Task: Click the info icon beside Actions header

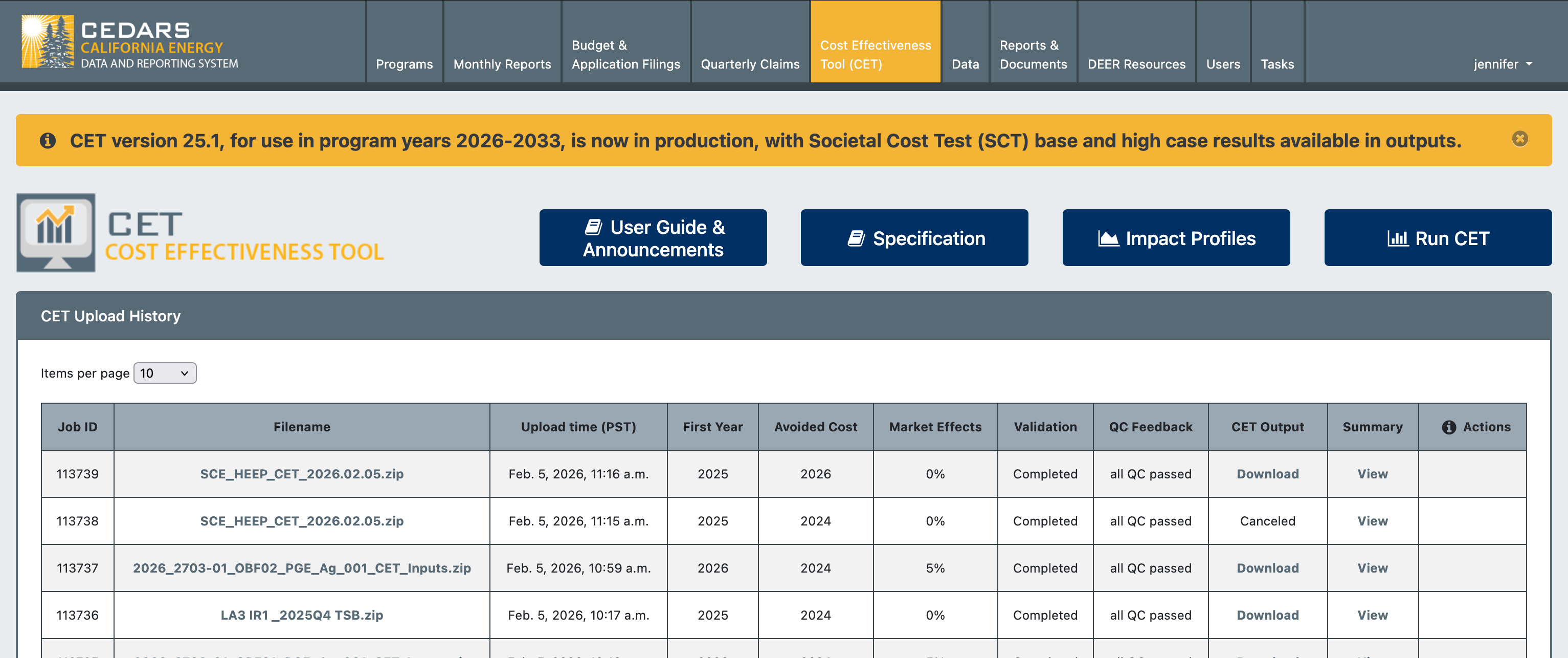Action: [1449, 427]
